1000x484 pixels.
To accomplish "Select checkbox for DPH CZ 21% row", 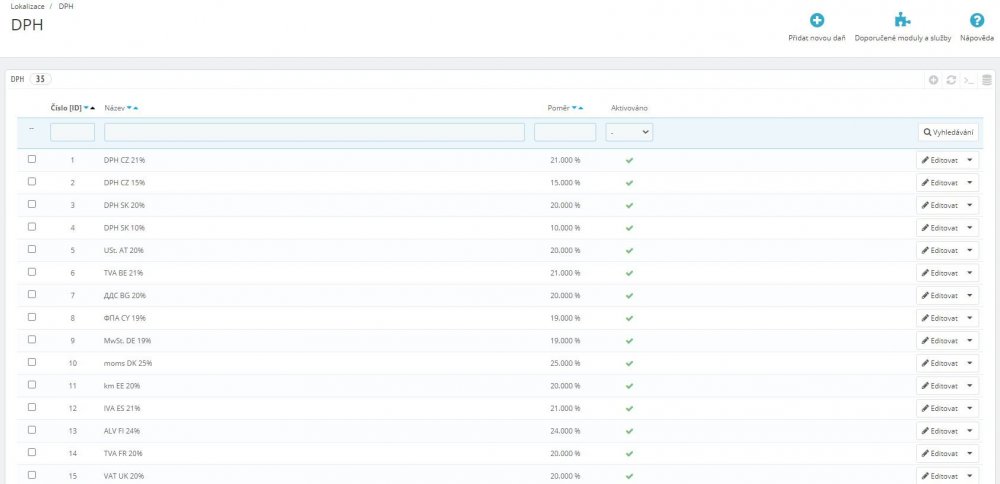I will coord(32,159).
